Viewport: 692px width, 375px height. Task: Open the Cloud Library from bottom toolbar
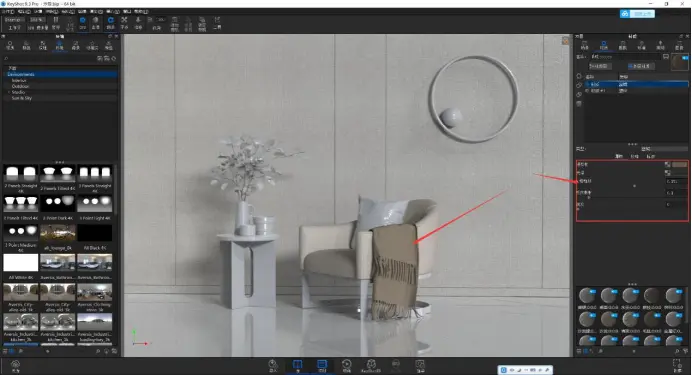[15, 365]
